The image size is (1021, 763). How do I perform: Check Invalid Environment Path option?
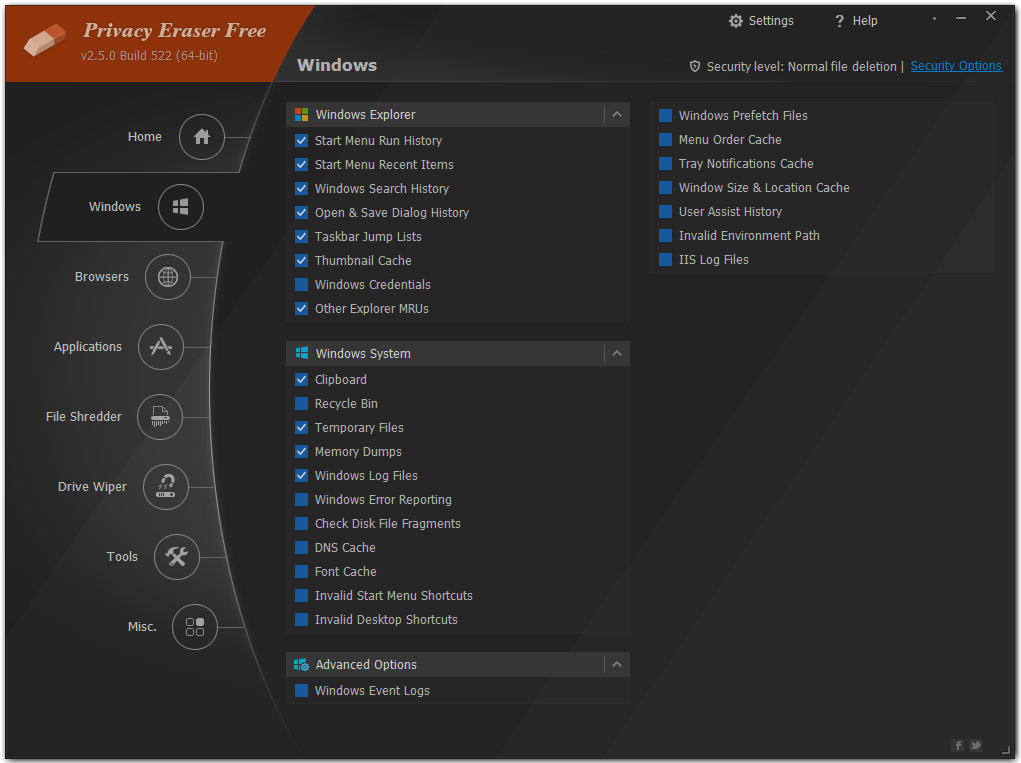(x=665, y=236)
